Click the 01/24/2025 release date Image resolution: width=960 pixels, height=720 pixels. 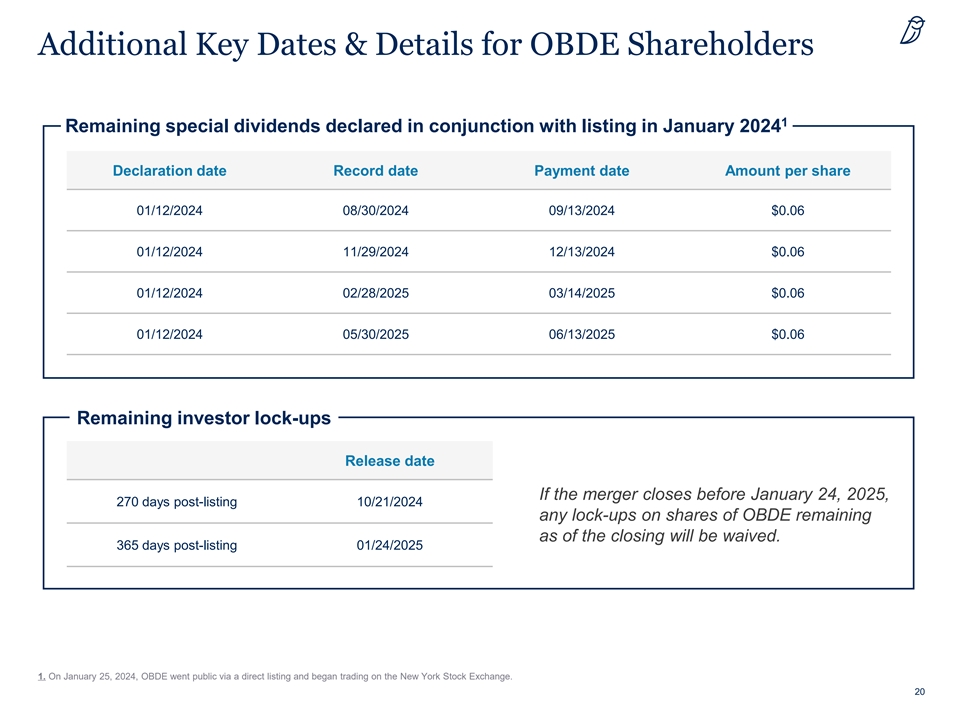coord(389,545)
